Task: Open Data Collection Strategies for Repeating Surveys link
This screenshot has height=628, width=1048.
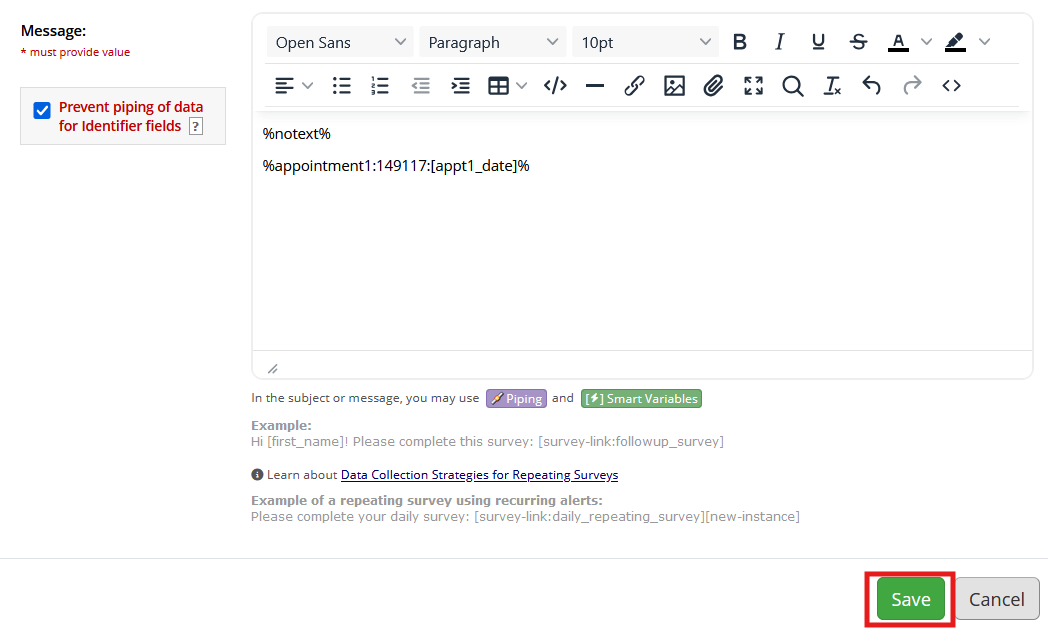Action: [479, 475]
